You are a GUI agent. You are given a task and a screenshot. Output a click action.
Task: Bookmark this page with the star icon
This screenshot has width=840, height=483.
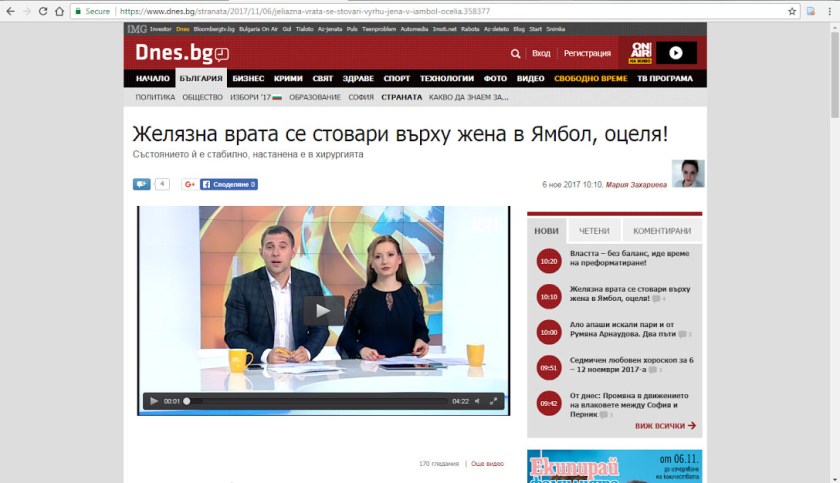pos(792,11)
